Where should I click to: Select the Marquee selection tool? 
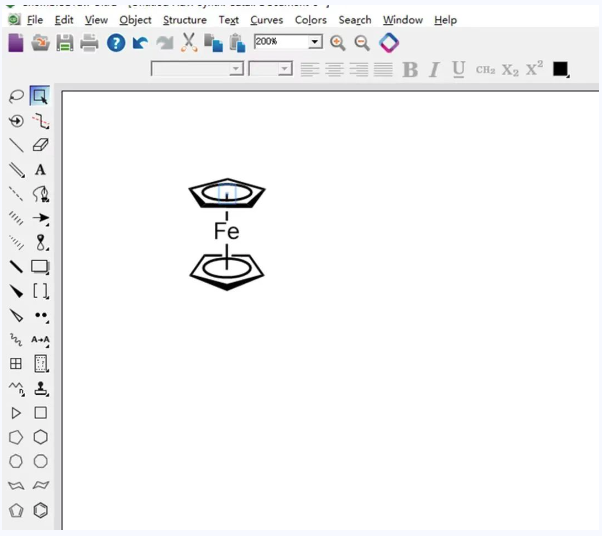40,96
